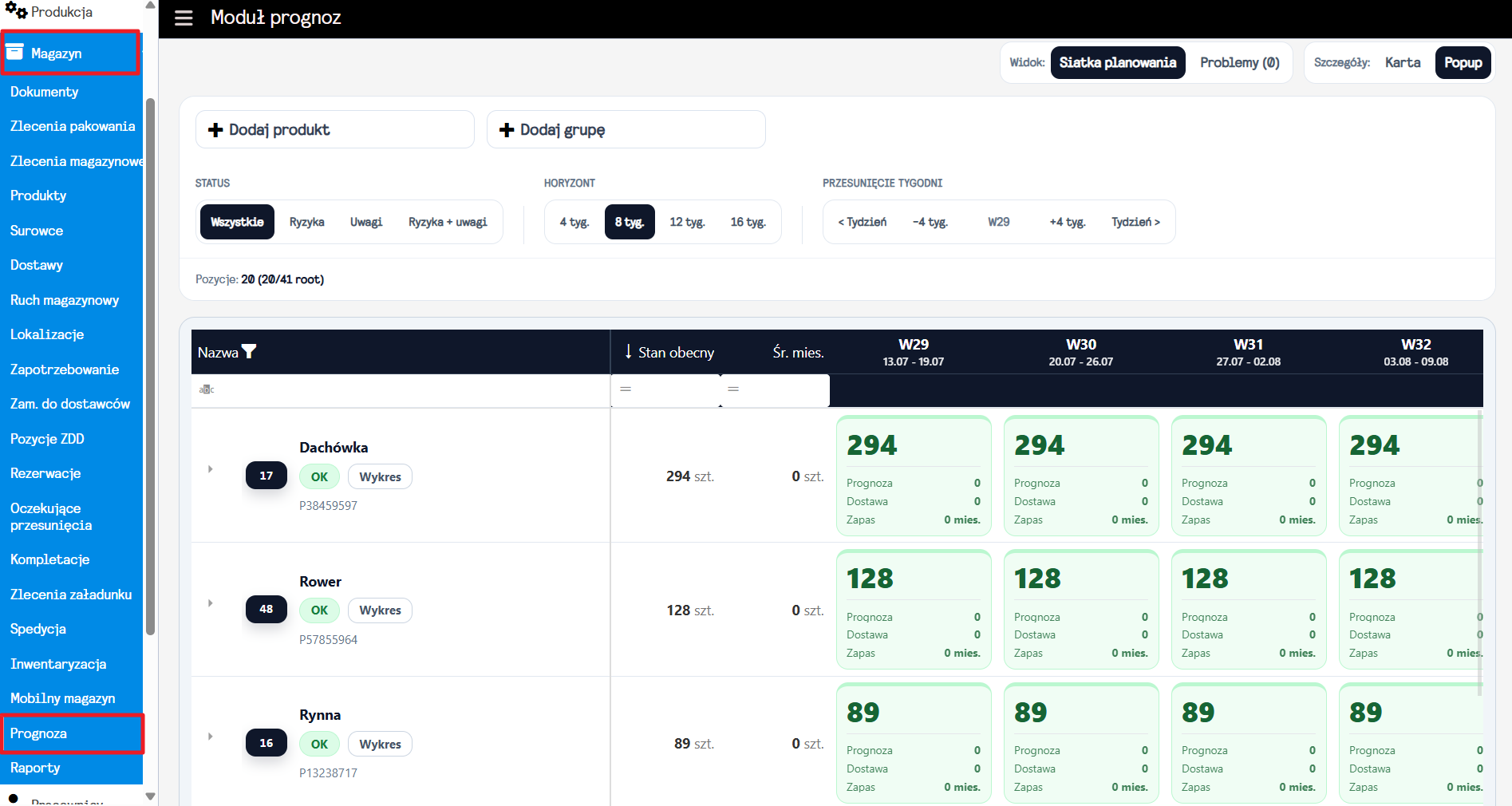Open Dostawy in the sidebar

click(x=37, y=265)
